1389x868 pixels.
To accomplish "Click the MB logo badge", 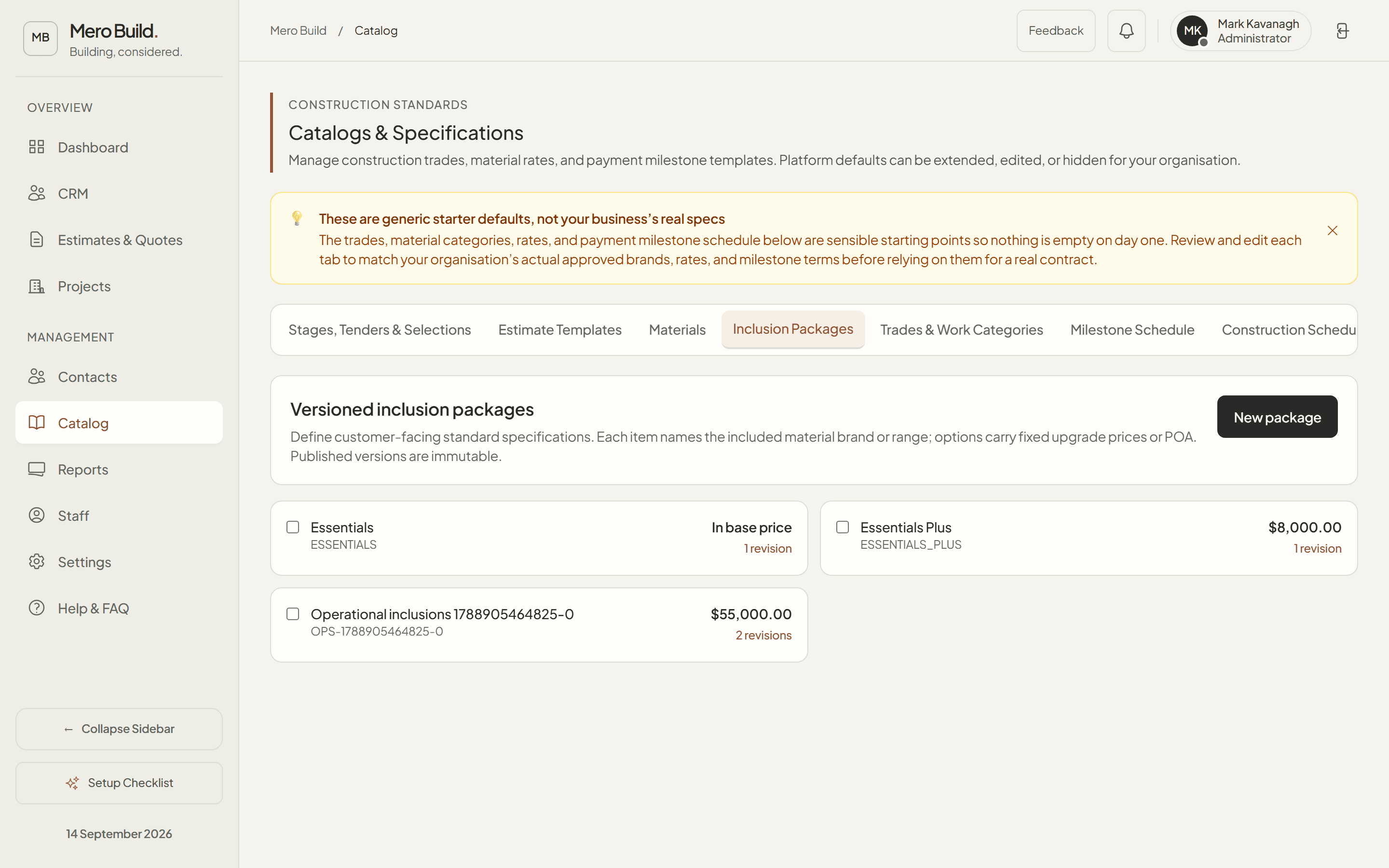I will pyautogui.click(x=40, y=38).
